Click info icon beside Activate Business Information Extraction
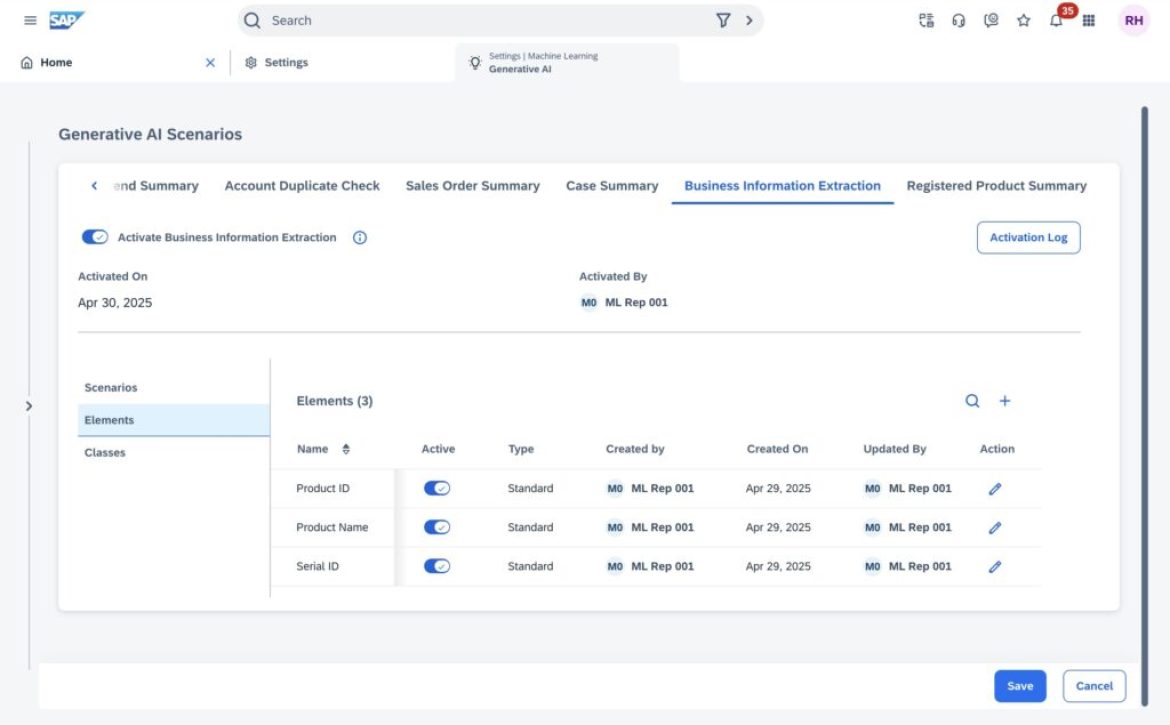This screenshot has height=725, width=1170. pos(360,238)
